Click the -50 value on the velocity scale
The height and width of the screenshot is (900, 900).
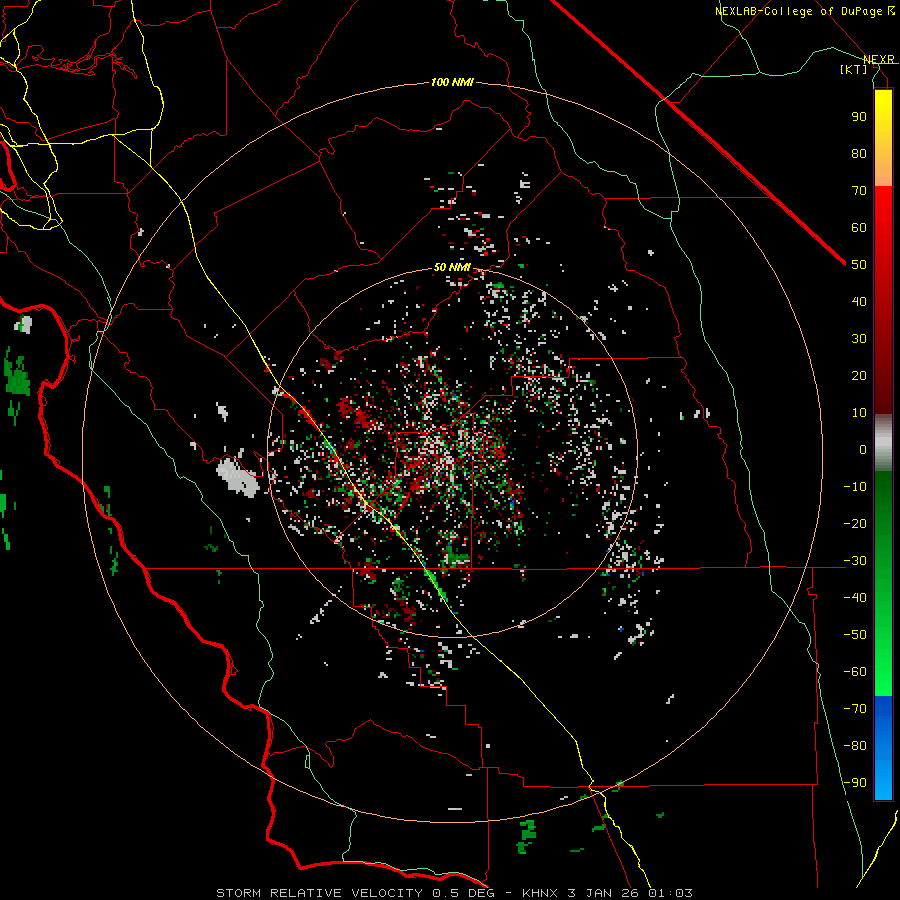855,635
